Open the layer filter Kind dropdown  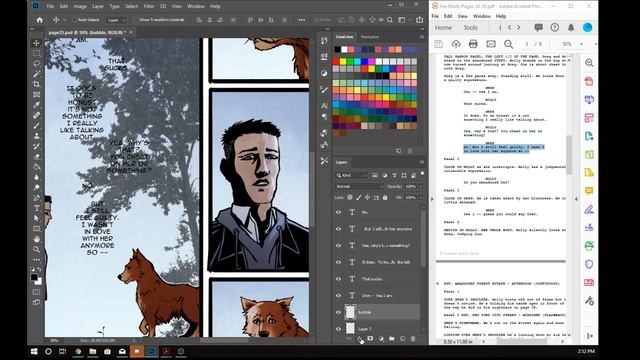click(352, 176)
